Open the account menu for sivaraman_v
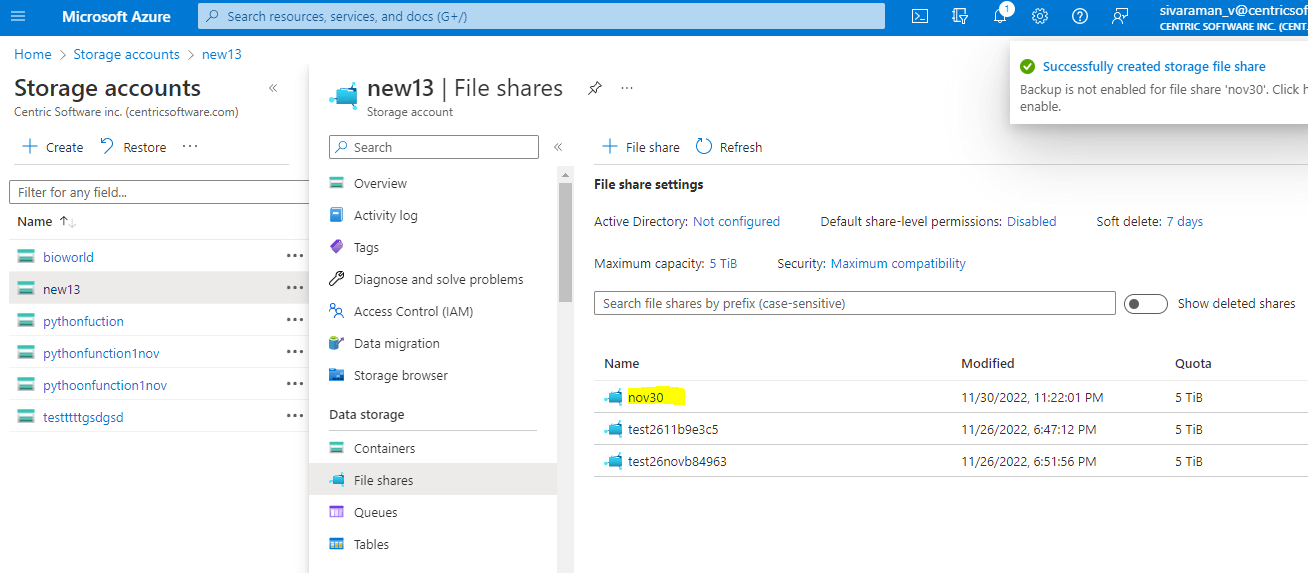Image resolution: width=1308 pixels, height=574 pixels. click(x=1233, y=17)
